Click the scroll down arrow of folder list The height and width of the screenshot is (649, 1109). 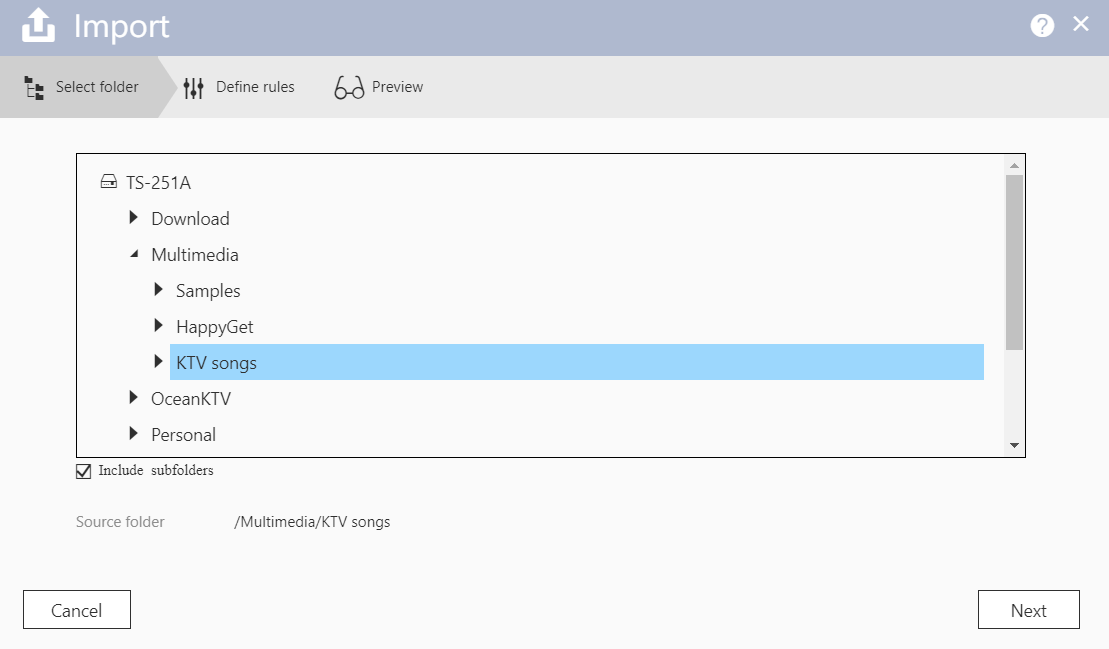tap(1014, 446)
